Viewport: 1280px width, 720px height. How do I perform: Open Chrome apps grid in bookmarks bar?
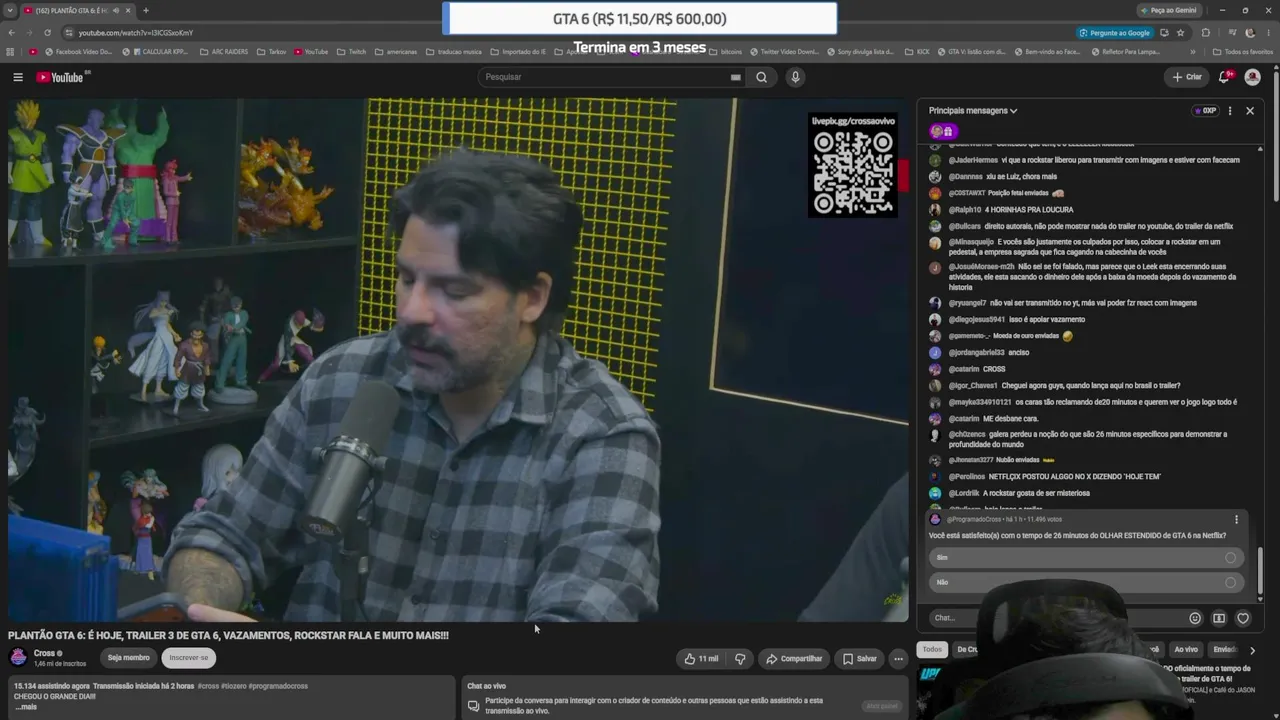[10, 51]
